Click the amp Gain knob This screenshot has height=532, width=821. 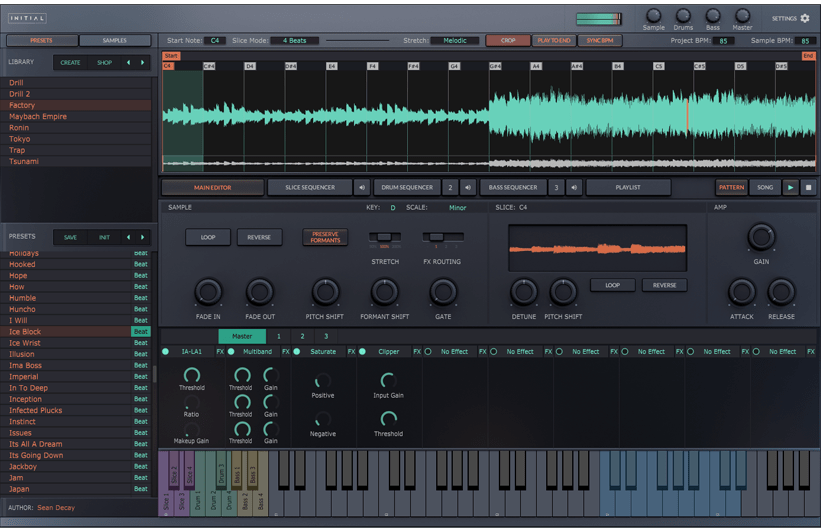(x=761, y=237)
